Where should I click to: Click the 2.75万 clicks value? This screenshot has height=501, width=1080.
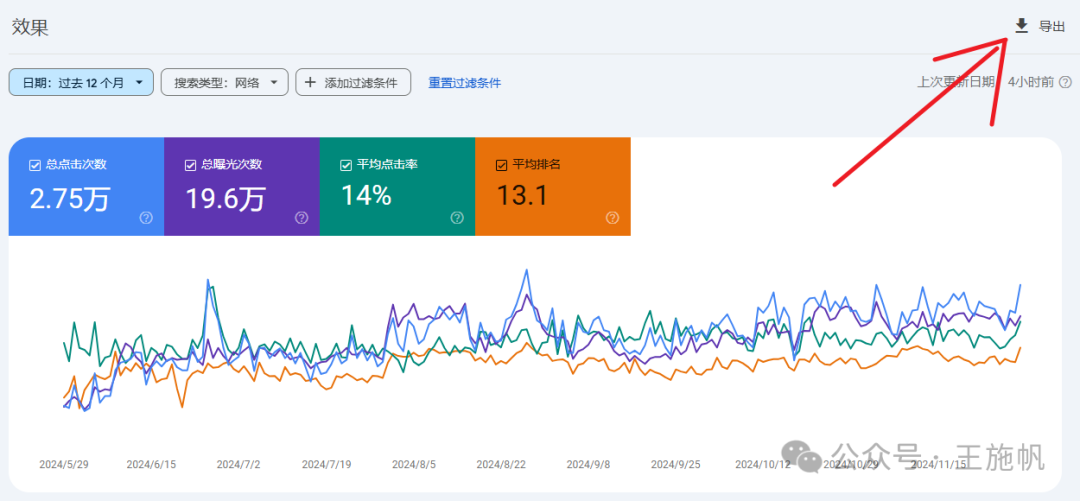pos(70,198)
